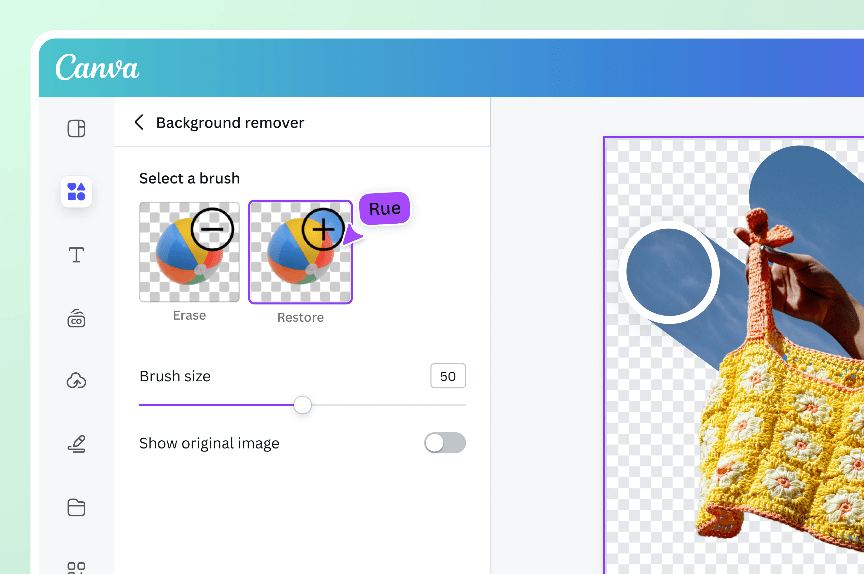Viewport: 864px width, 574px height.
Task: Click the Canva logo
Action: pos(97,67)
